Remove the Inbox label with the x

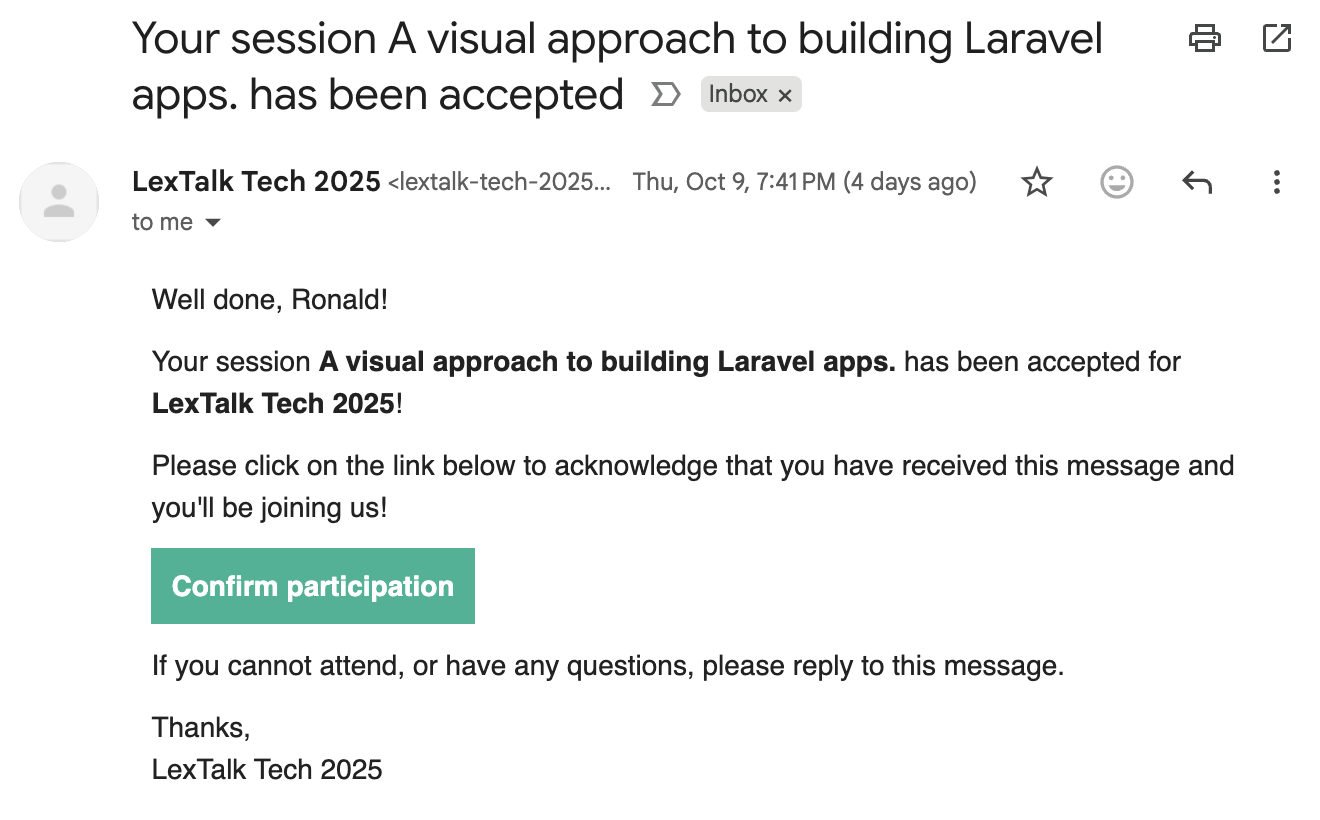click(785, 96)
